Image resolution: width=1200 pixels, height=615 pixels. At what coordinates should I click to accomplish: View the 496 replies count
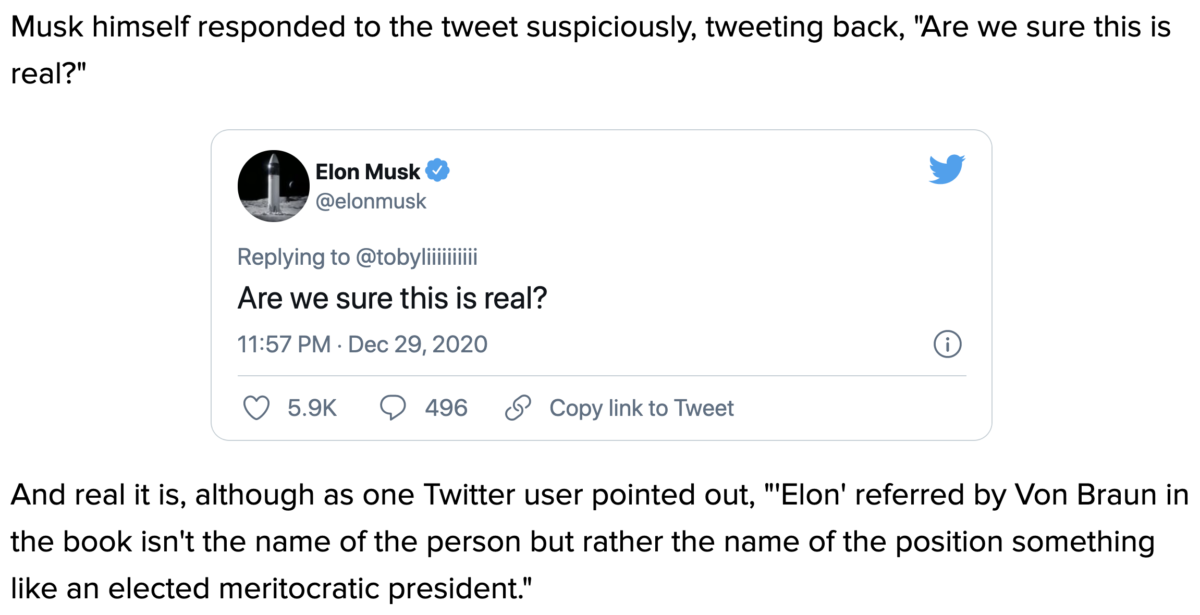pos(446,408)
